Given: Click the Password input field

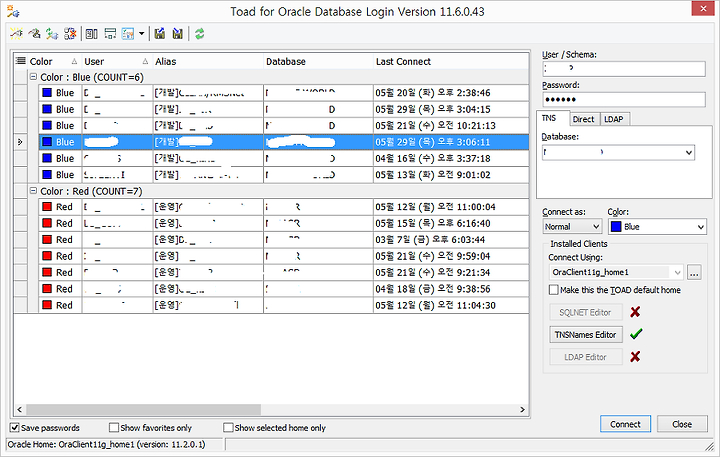Looking at the screenshot, I should point(624,99).
